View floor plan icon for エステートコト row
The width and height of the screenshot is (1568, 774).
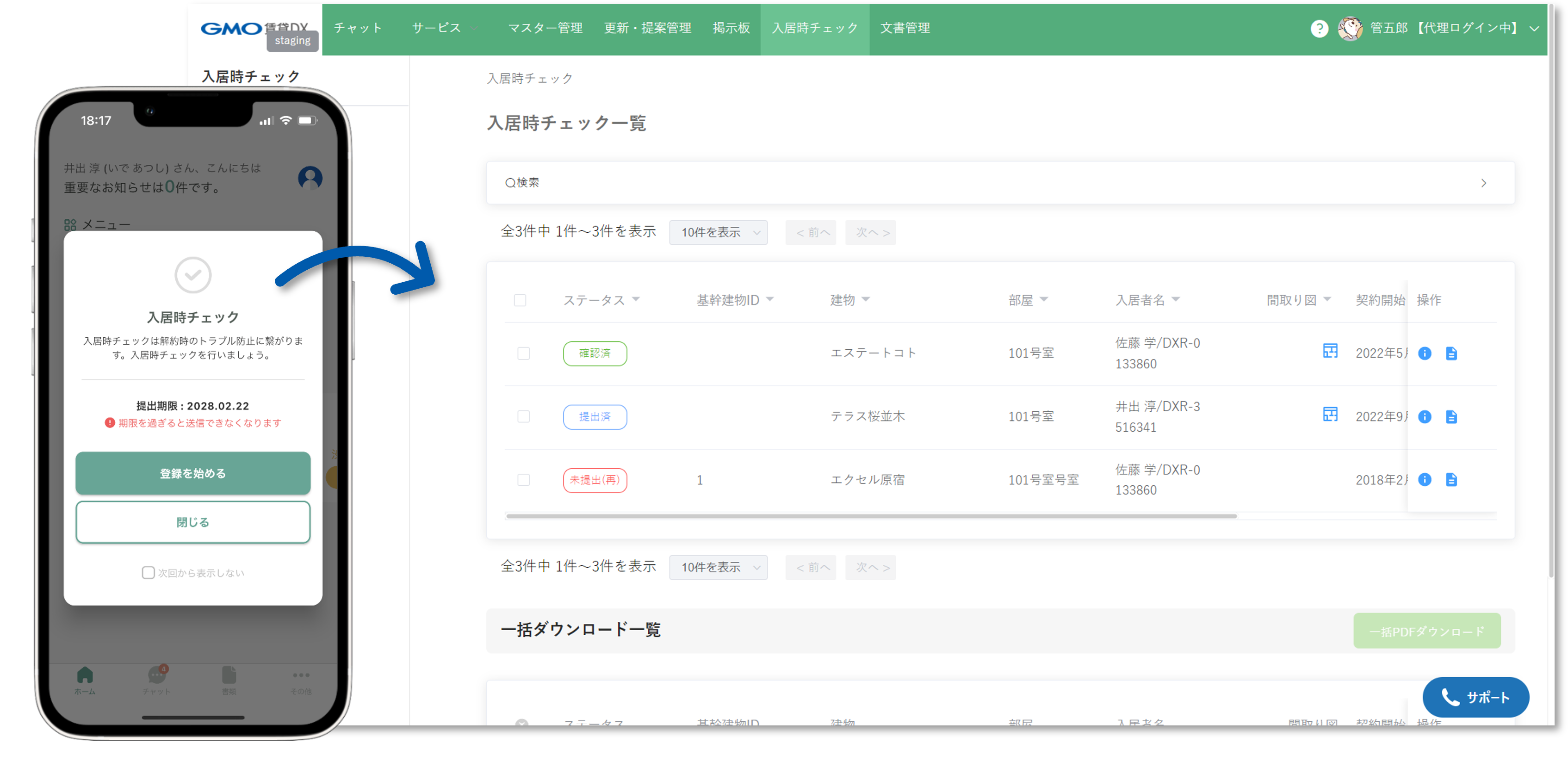[1330, 351]
